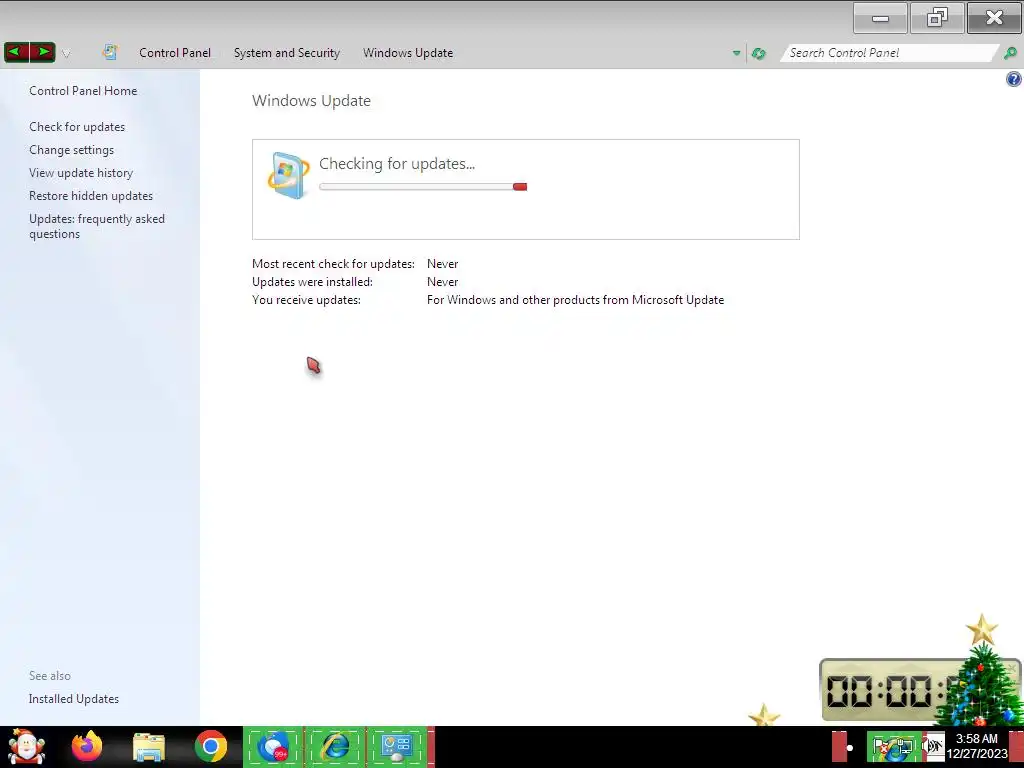Screen dimensions: 1024x768
Task: Click 'You receive updates:' label
Action: point(306,300)
